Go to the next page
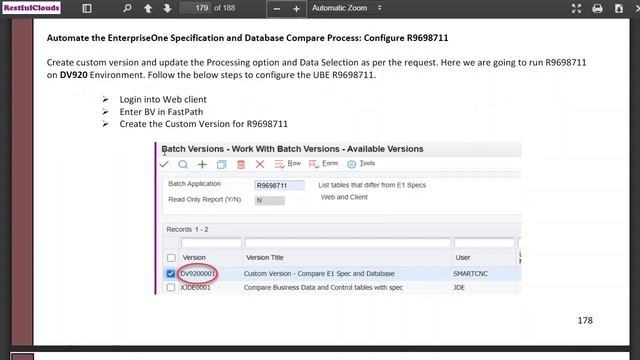Image resolution: width=640 pixels, height=360 pixels. coord(167,8)
